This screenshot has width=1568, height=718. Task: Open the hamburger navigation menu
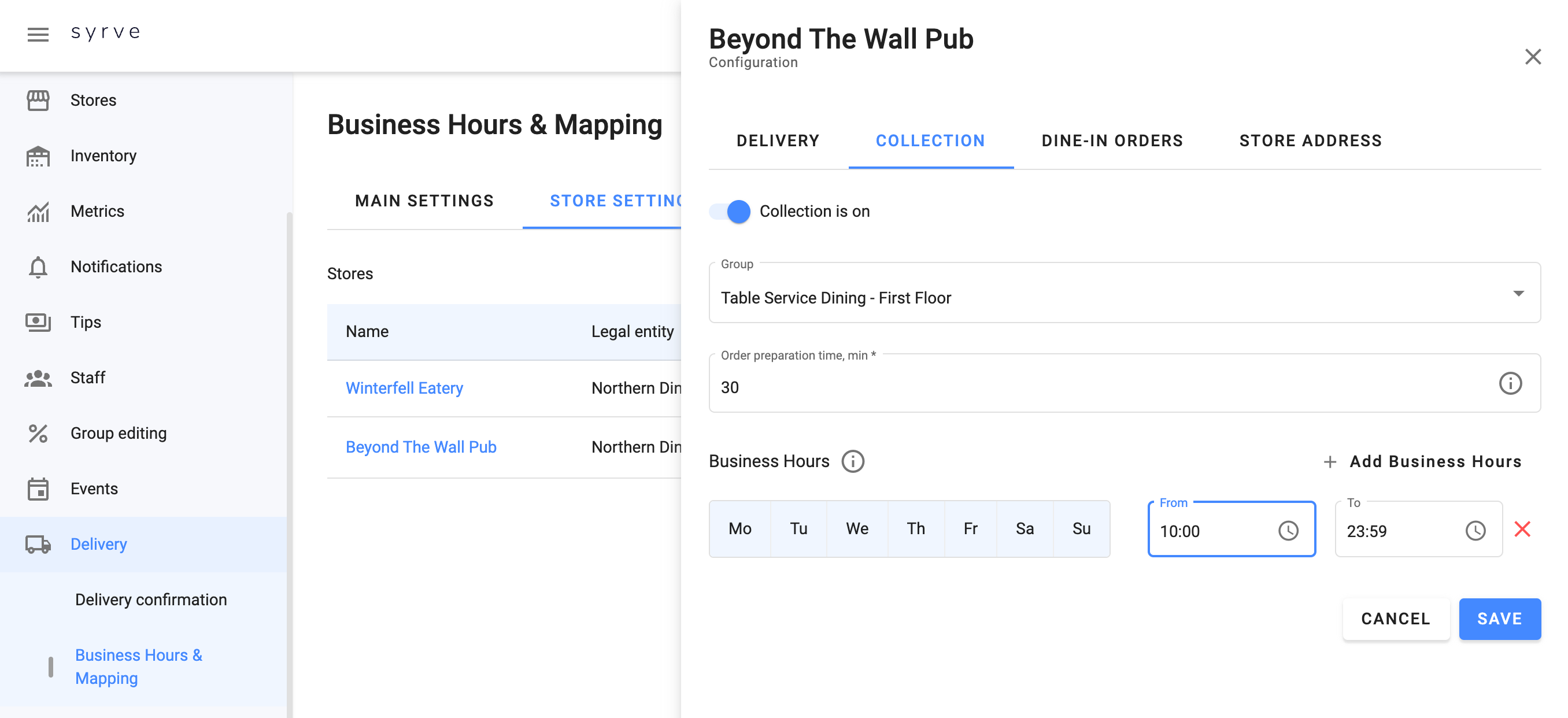tap(38, 34)
